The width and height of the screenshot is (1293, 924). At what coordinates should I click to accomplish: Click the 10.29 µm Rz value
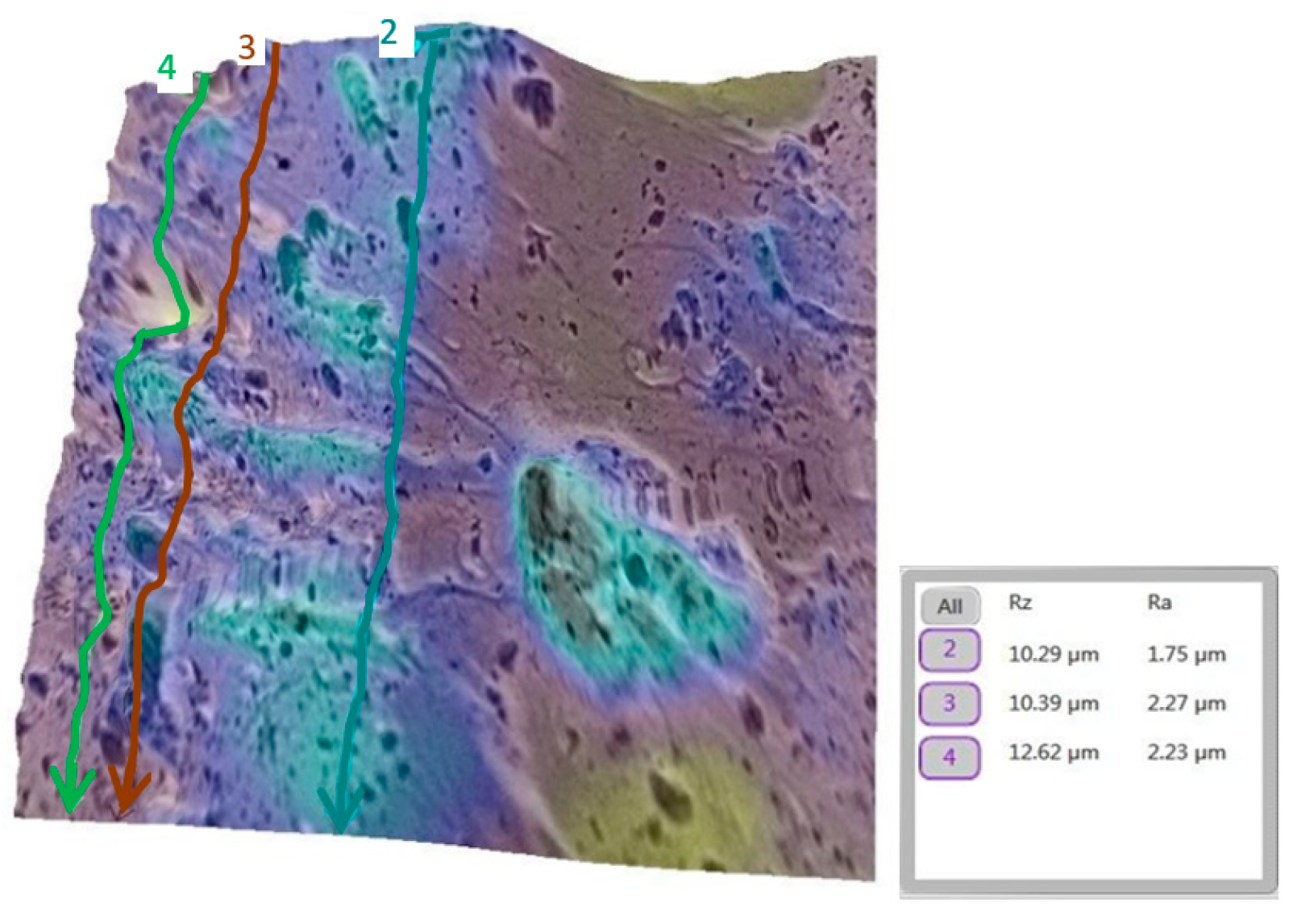(1053, 654)
